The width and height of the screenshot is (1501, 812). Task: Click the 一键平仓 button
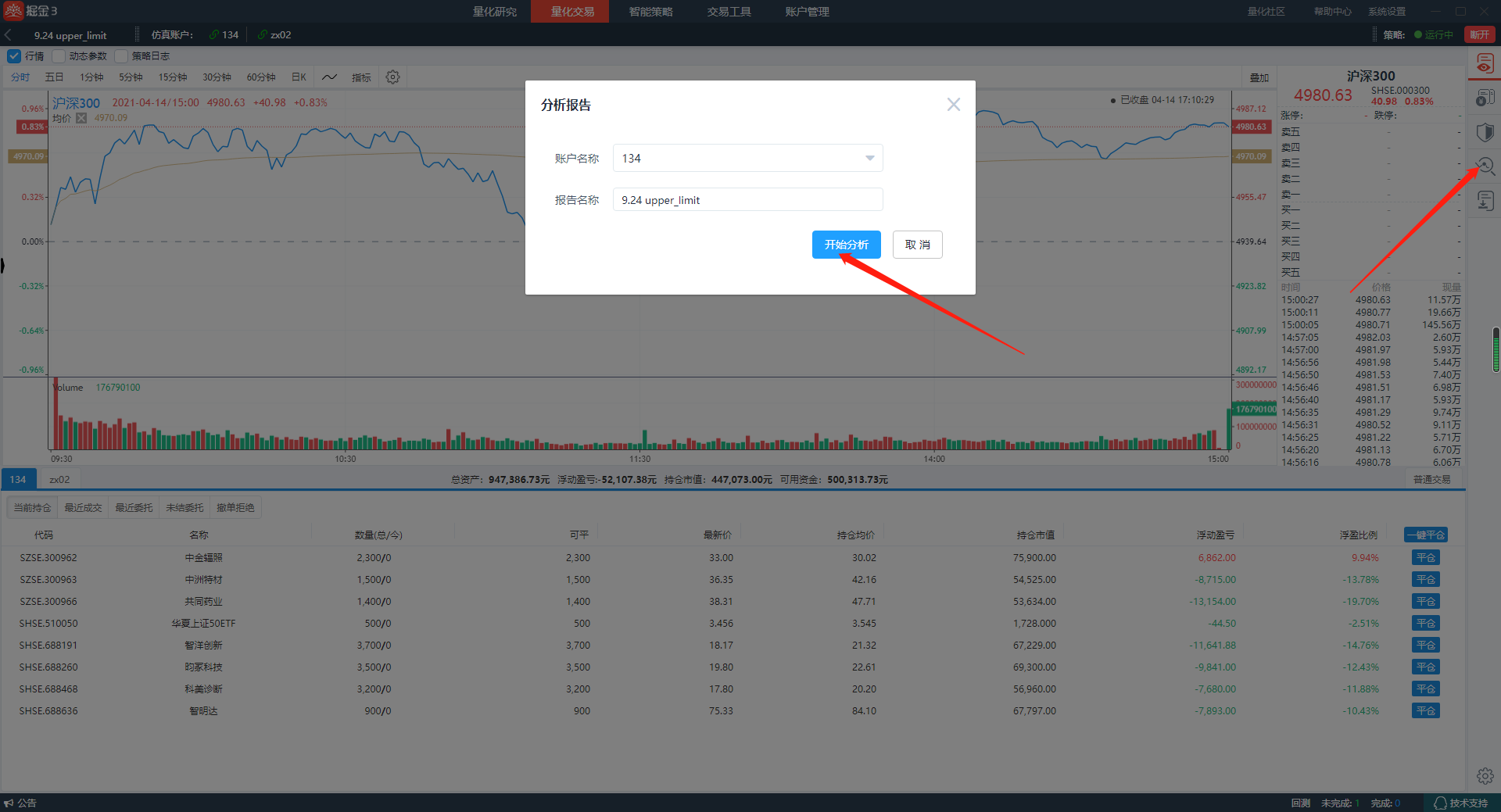(1426, 535)
